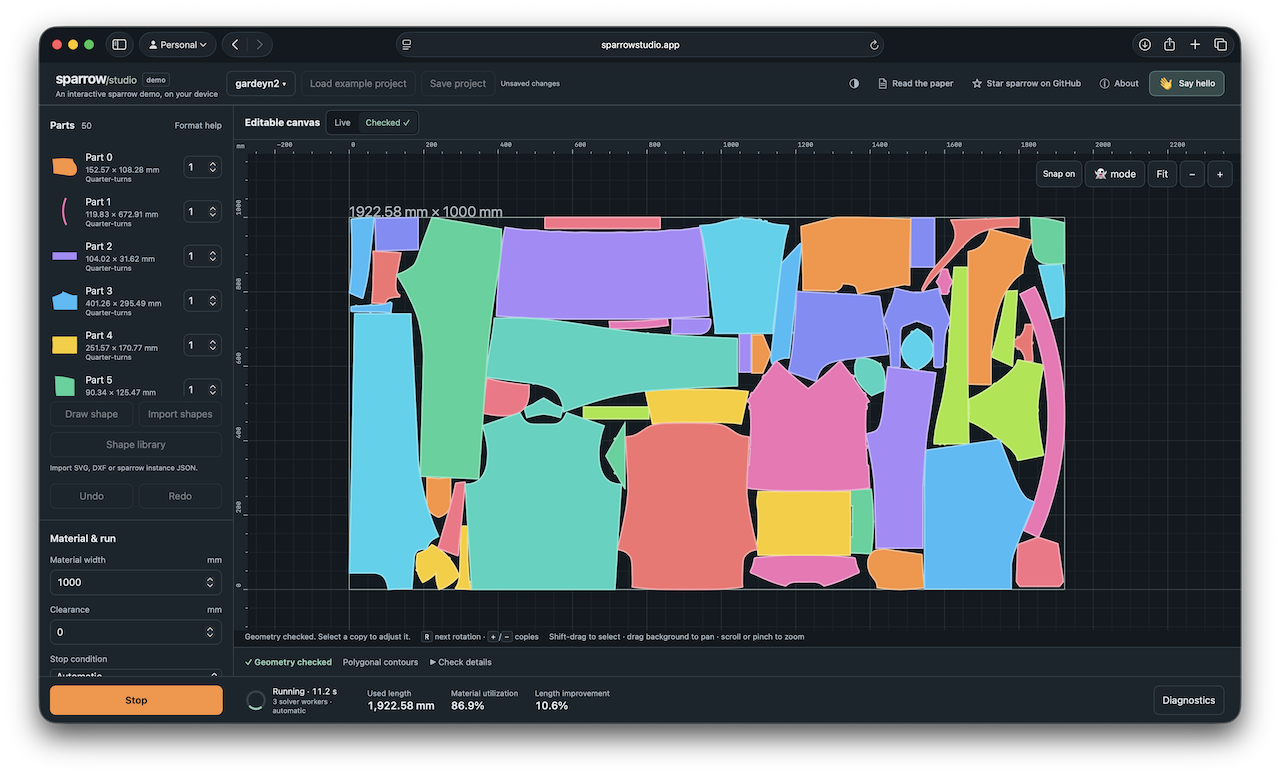Open a new Safari tab
The image size is (1280, 775).
point(1195,45)
